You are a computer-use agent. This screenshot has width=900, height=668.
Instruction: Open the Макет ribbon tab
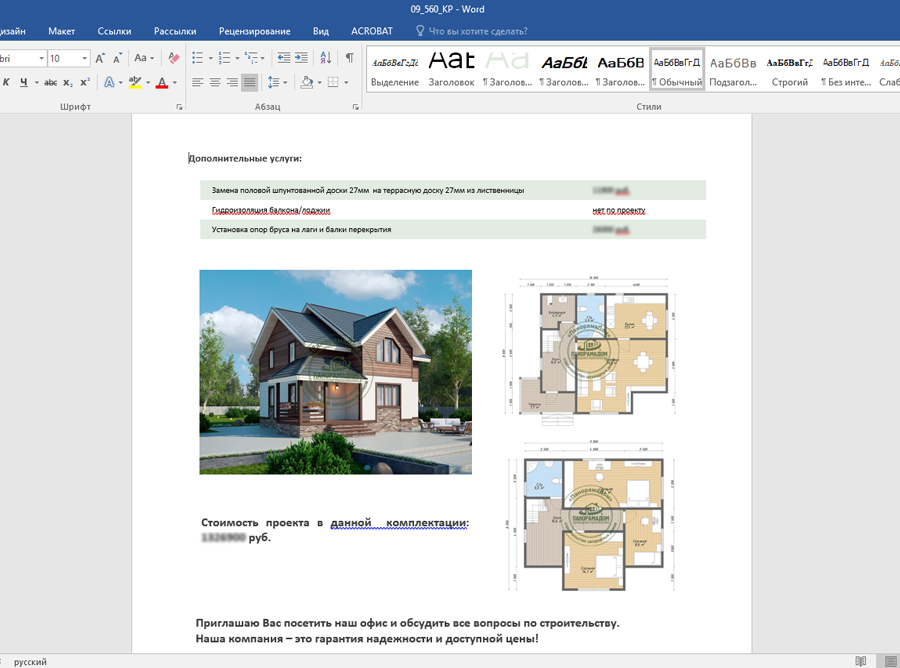click(x=61, y=31)
